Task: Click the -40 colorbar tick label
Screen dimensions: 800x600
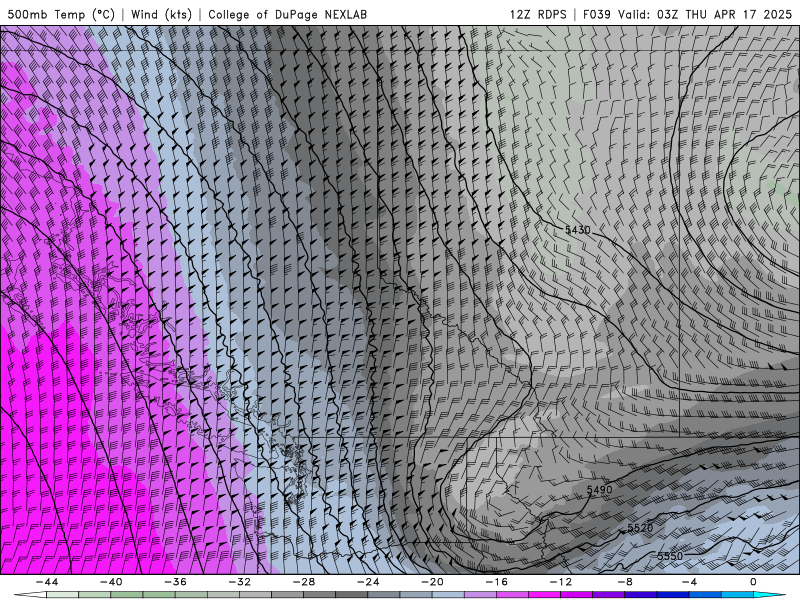Action: (111, 582)
